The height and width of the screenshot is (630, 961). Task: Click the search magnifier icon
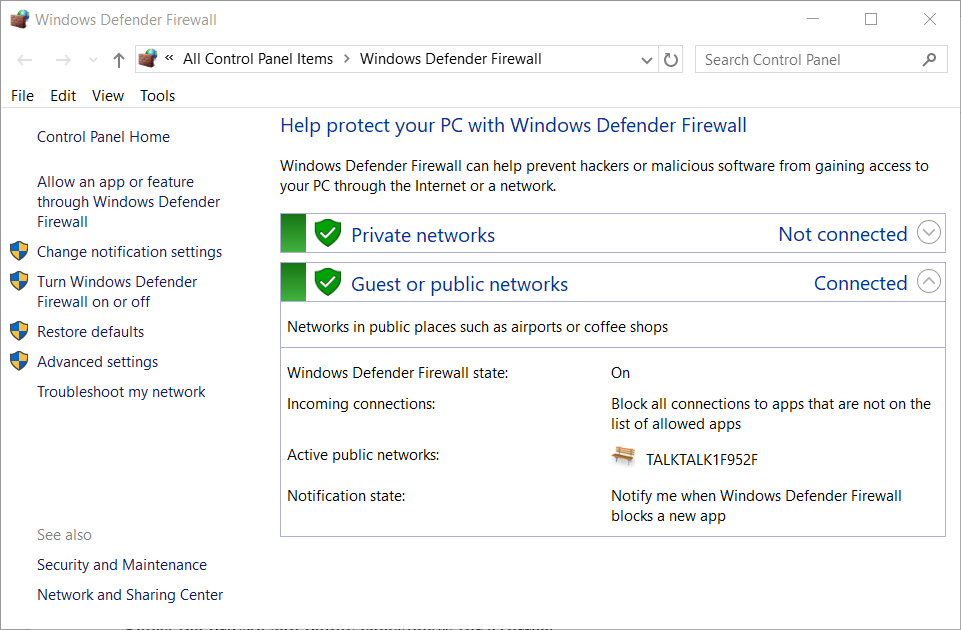point(929,59)
